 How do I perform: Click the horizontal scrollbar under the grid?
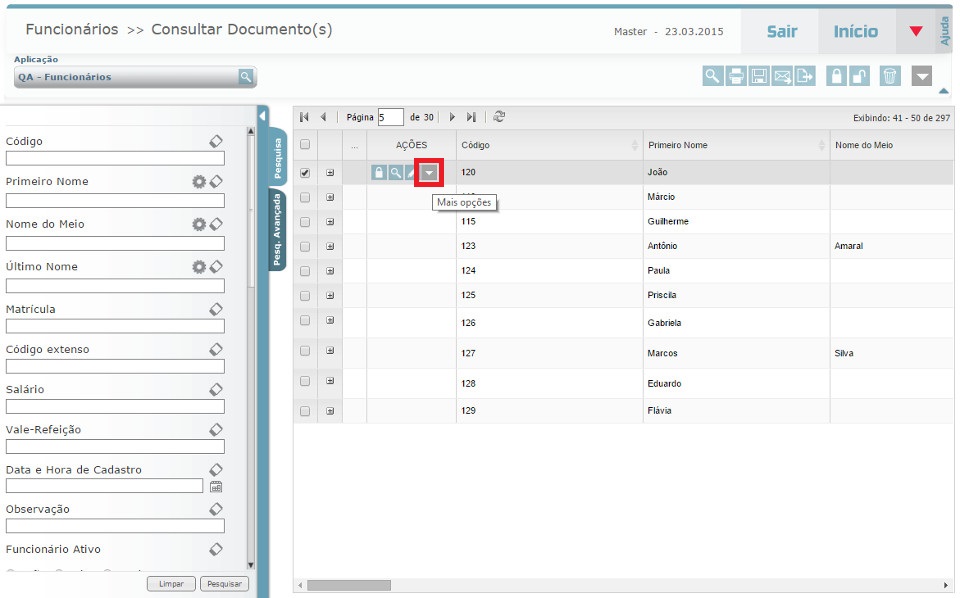(x=348, y=585)
